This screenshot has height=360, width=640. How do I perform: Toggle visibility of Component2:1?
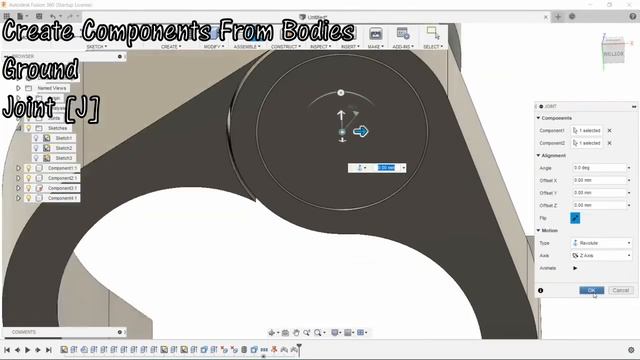click(29, 178)
